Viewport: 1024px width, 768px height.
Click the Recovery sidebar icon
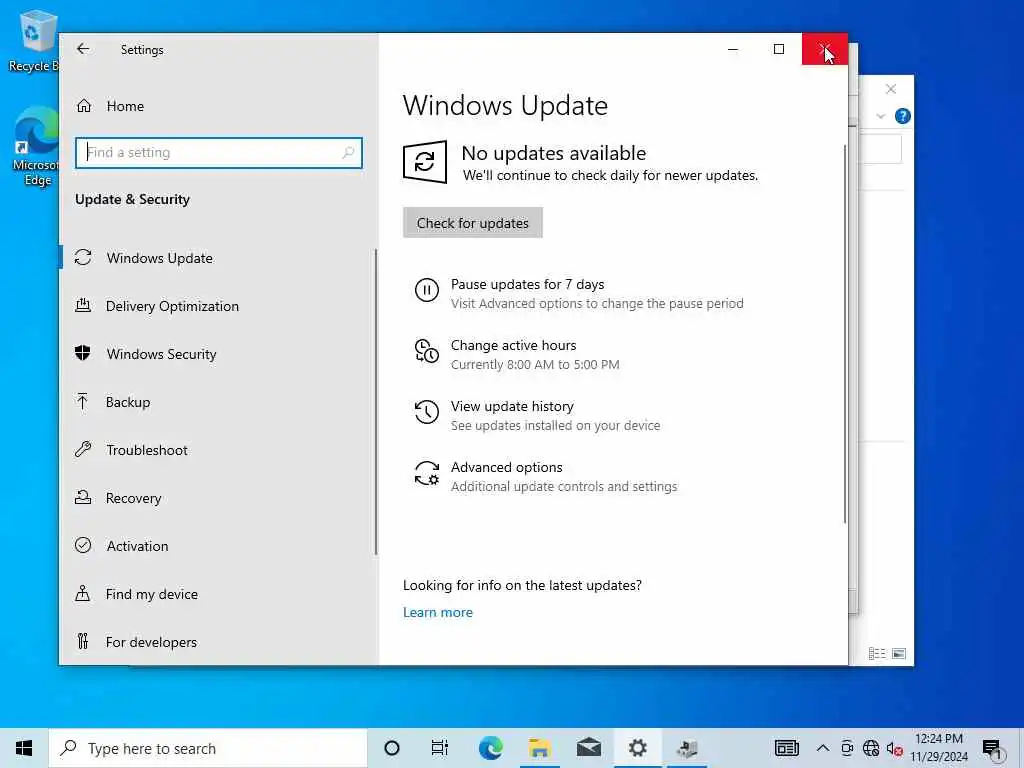pyautogui.click(x=83, y=498)
